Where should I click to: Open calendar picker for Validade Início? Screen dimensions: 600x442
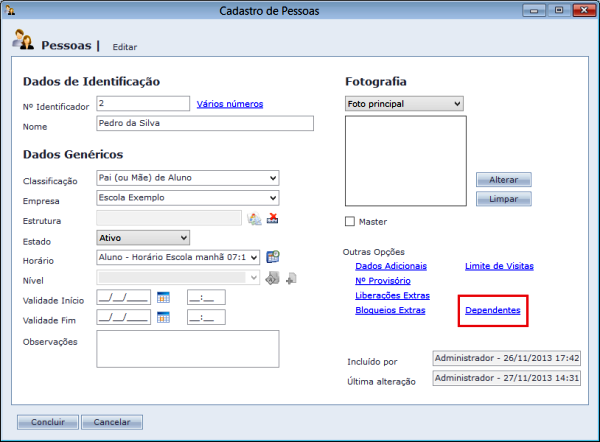(164, 297)
